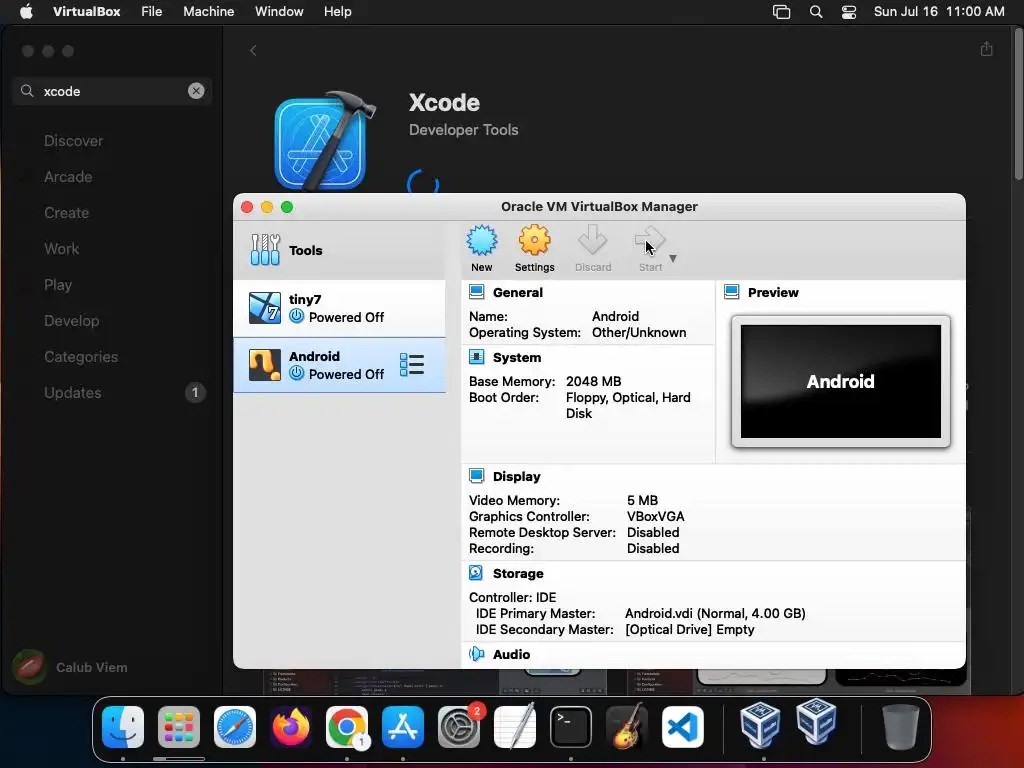The image size is (1024, 768).
Task: Open Develop in App Store sidebar
Action: [x=72, y=321]
